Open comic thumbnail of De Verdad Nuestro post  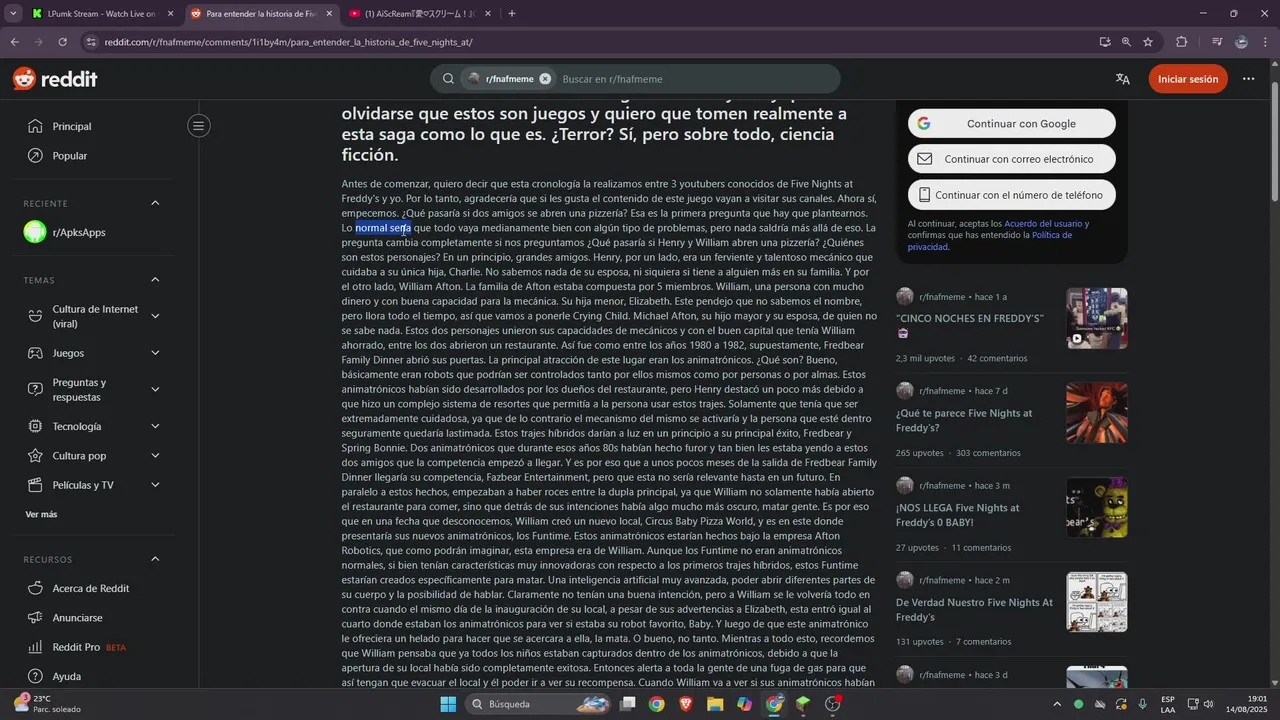[1096, 602]
